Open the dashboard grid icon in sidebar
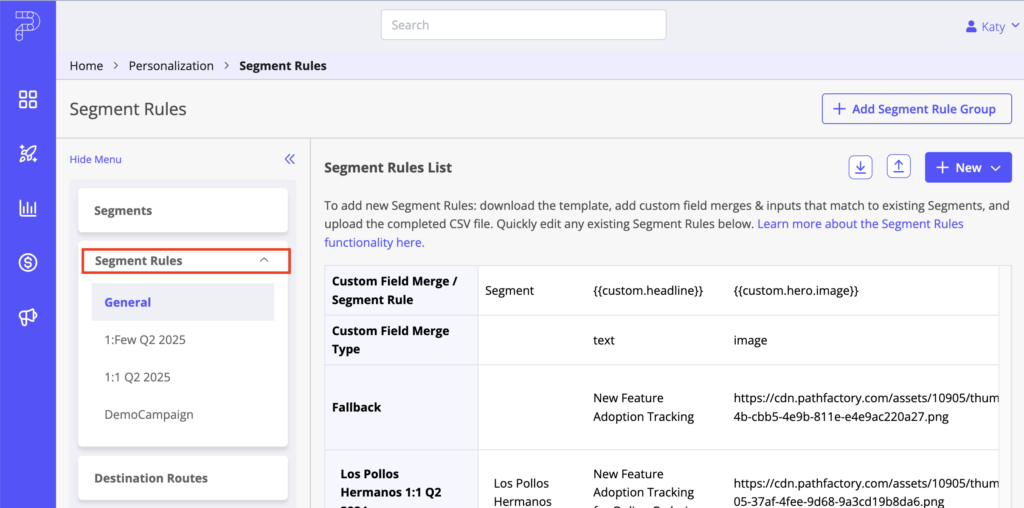The width and height of the screenshot is (1024, 508). coord(28,100)
